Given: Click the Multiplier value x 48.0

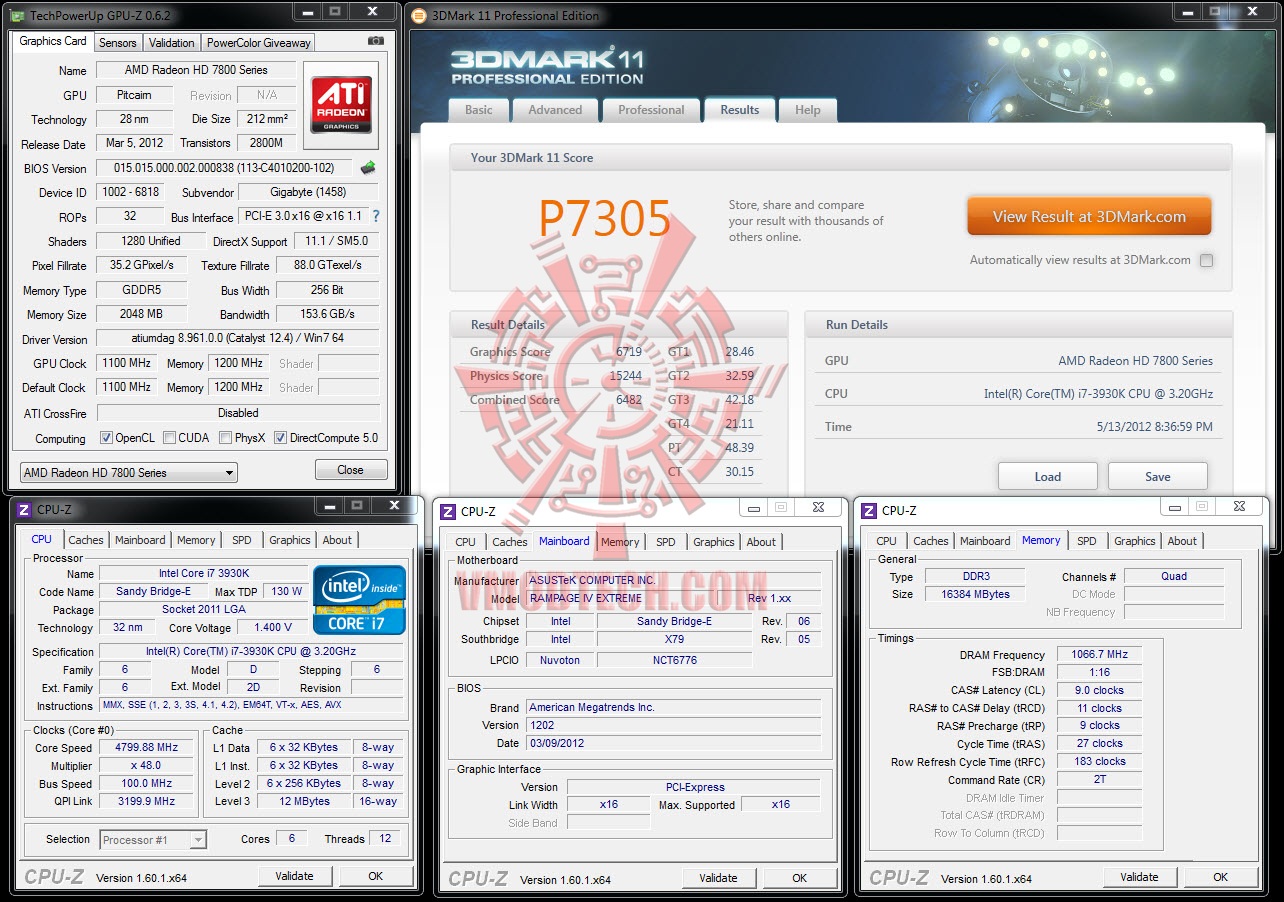Looking at the screenshot, I should tap(148, 766).
